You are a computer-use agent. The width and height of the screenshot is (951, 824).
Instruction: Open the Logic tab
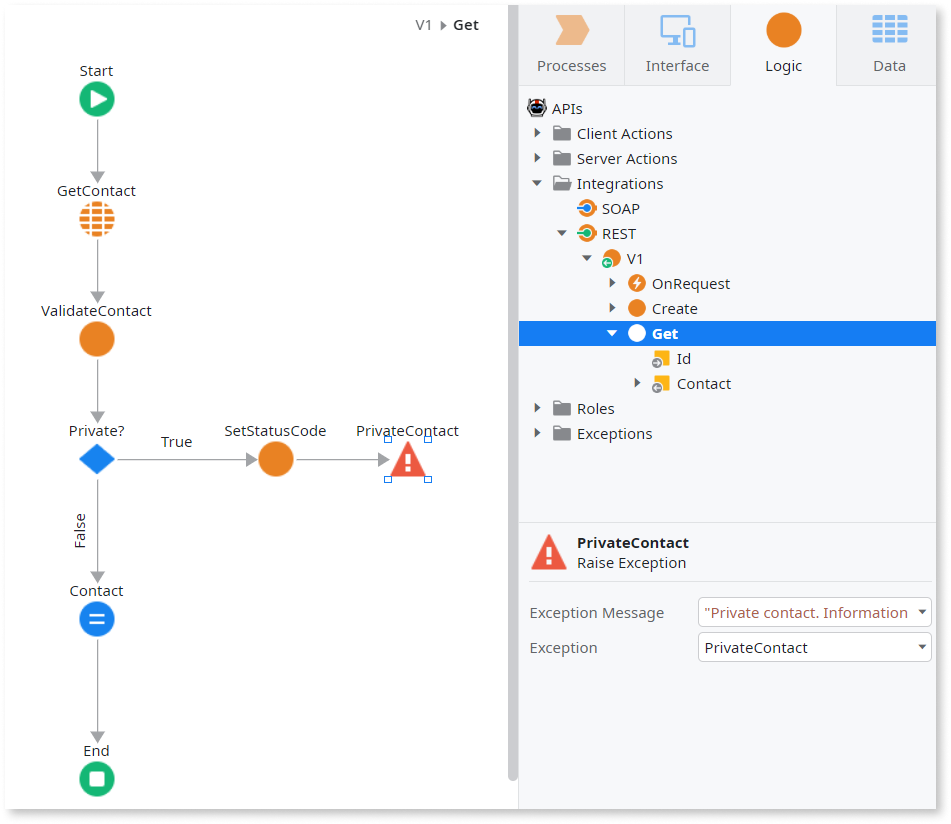(x=783, y=46)
